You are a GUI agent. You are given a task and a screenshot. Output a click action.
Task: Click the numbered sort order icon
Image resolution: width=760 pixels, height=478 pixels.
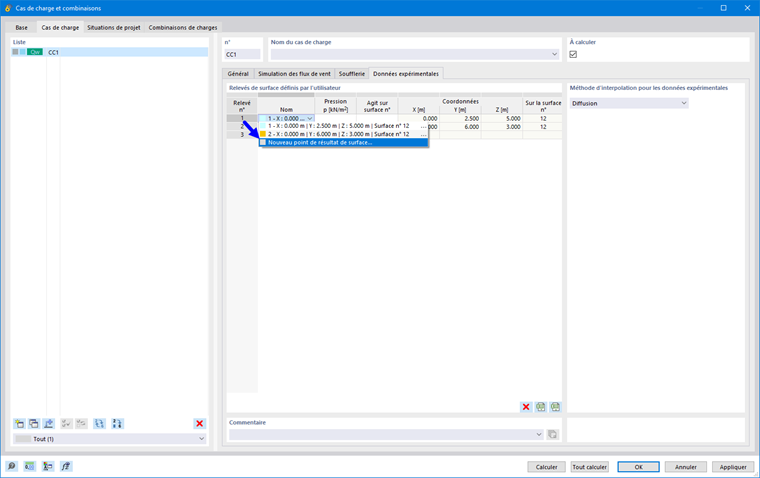(117, 424)
